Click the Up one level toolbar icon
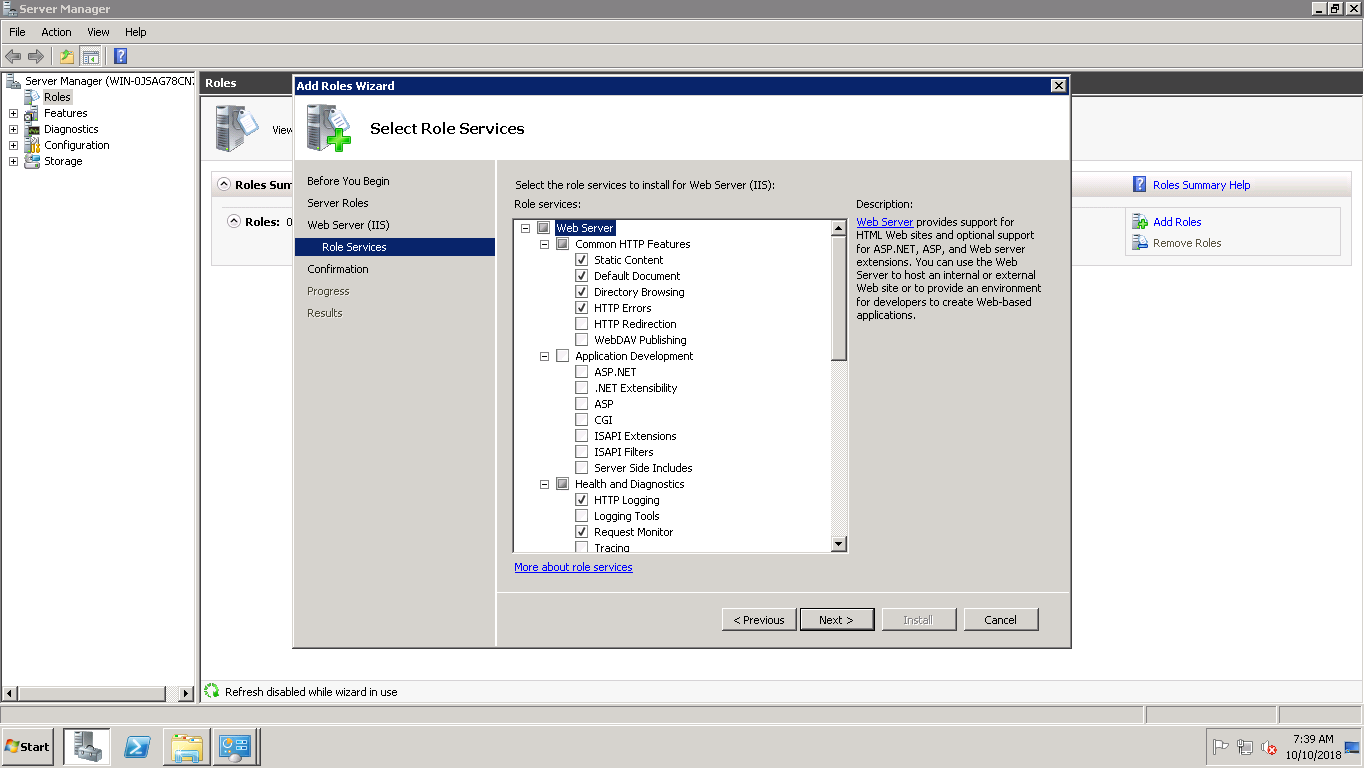Viewport: 1364px width, 768px height. [67, 56]
